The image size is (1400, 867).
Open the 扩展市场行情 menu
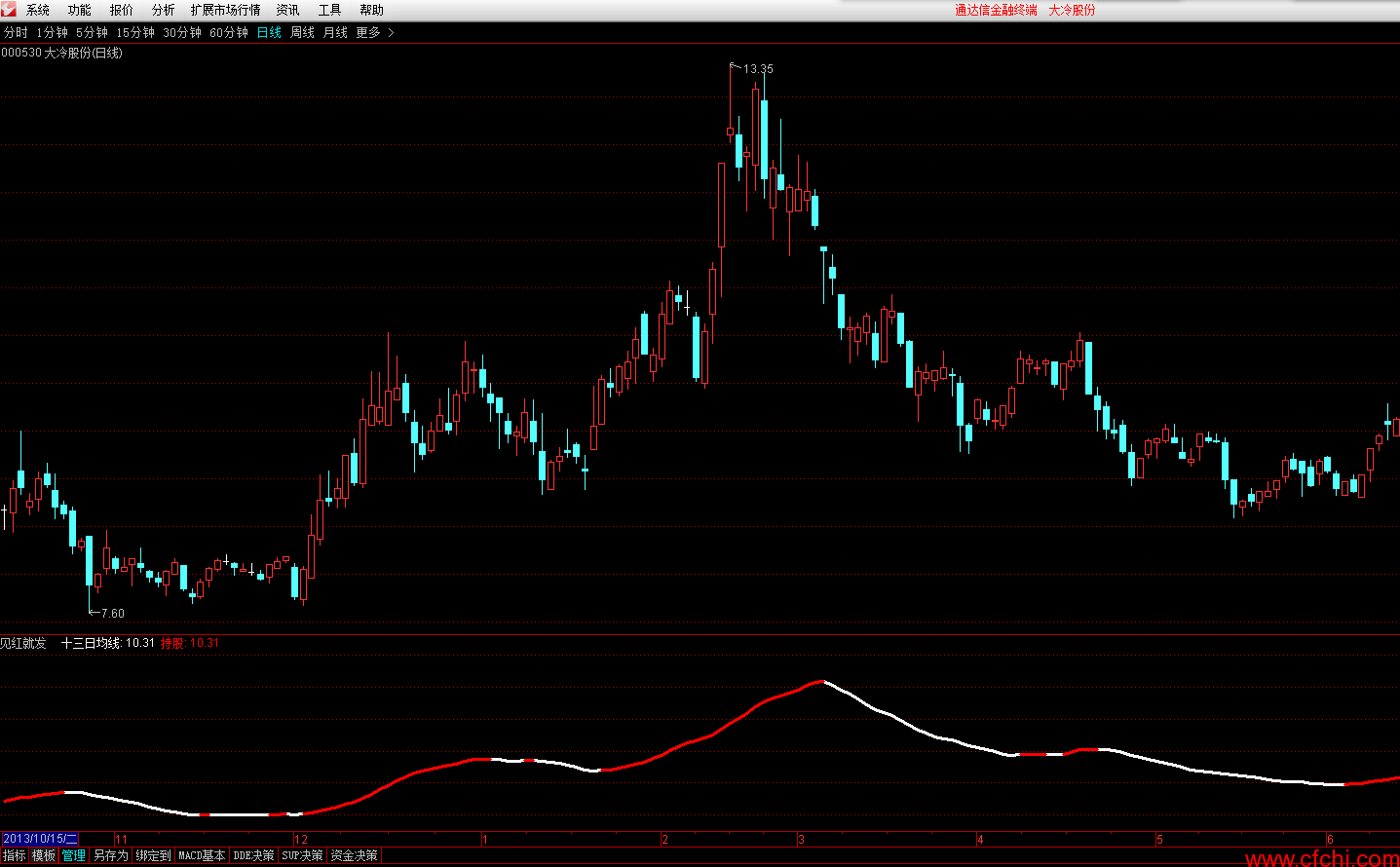[x=226, y=10]
